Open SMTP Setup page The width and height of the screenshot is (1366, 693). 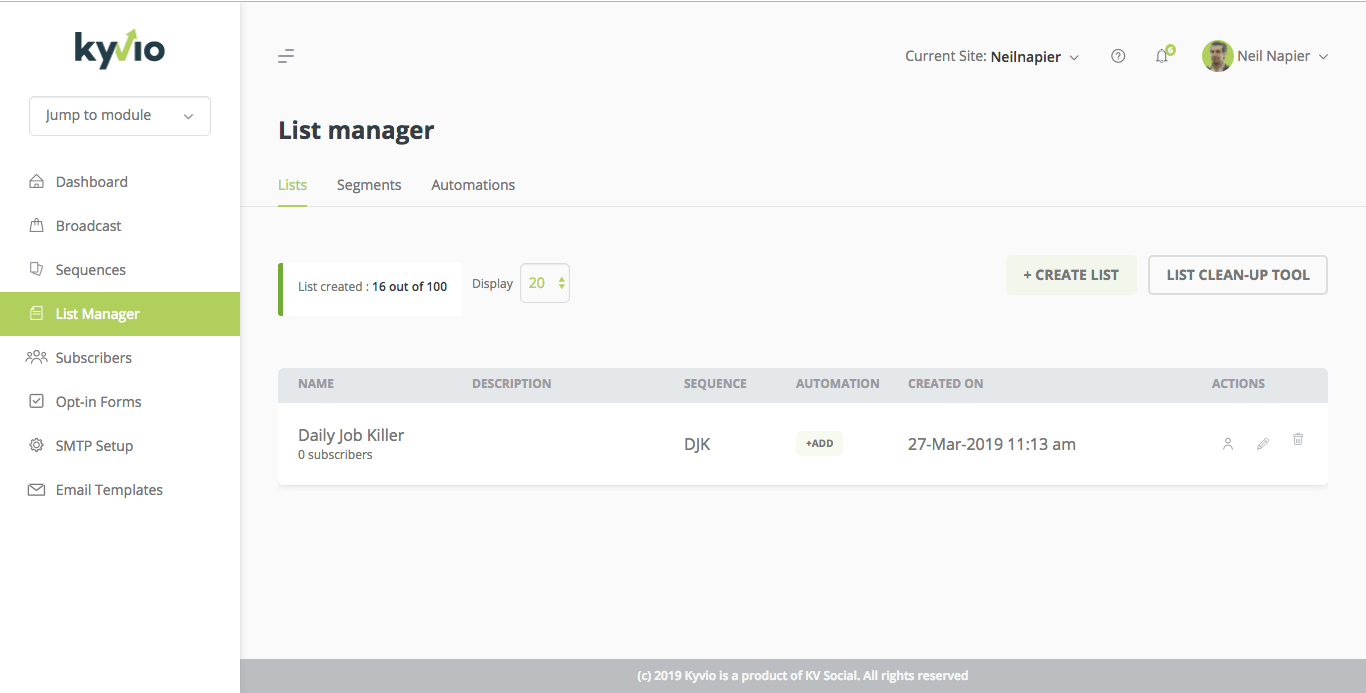(x=120, y=446)
